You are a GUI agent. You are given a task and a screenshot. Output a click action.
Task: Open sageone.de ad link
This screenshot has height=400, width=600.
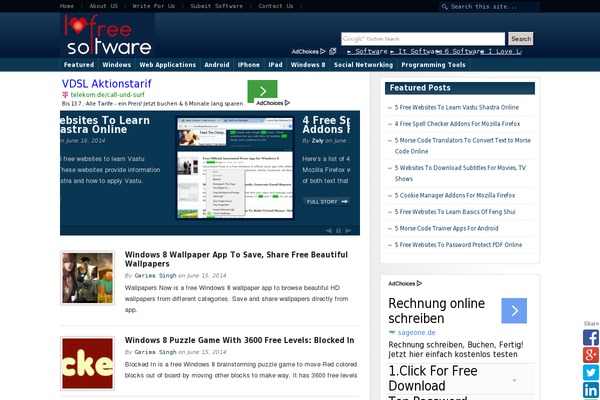tap(416, 333)
